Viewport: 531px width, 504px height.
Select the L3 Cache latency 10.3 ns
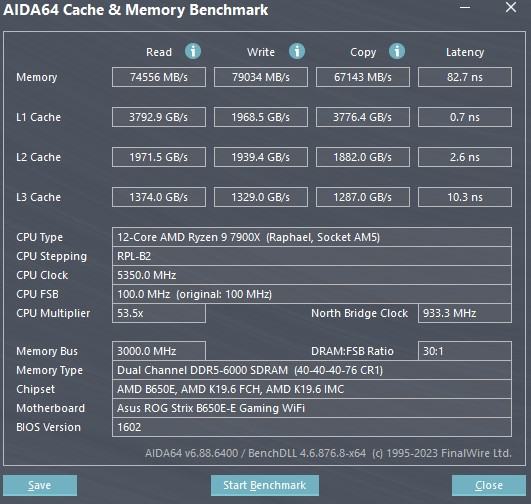pyautogui.click(x=465, y=197)
